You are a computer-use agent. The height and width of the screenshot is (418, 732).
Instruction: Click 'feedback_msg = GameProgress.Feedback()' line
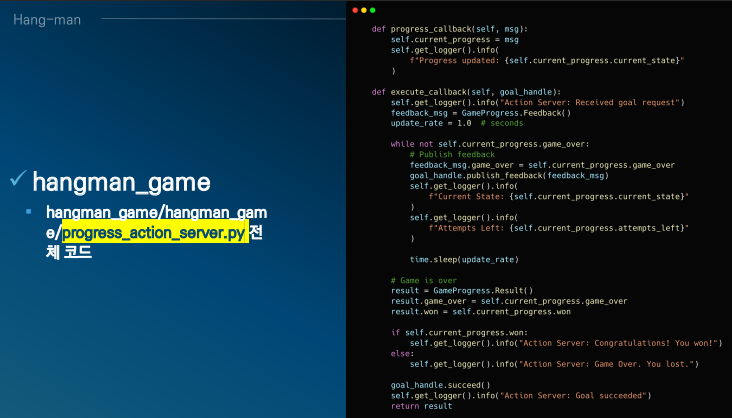tap(481, 113)
